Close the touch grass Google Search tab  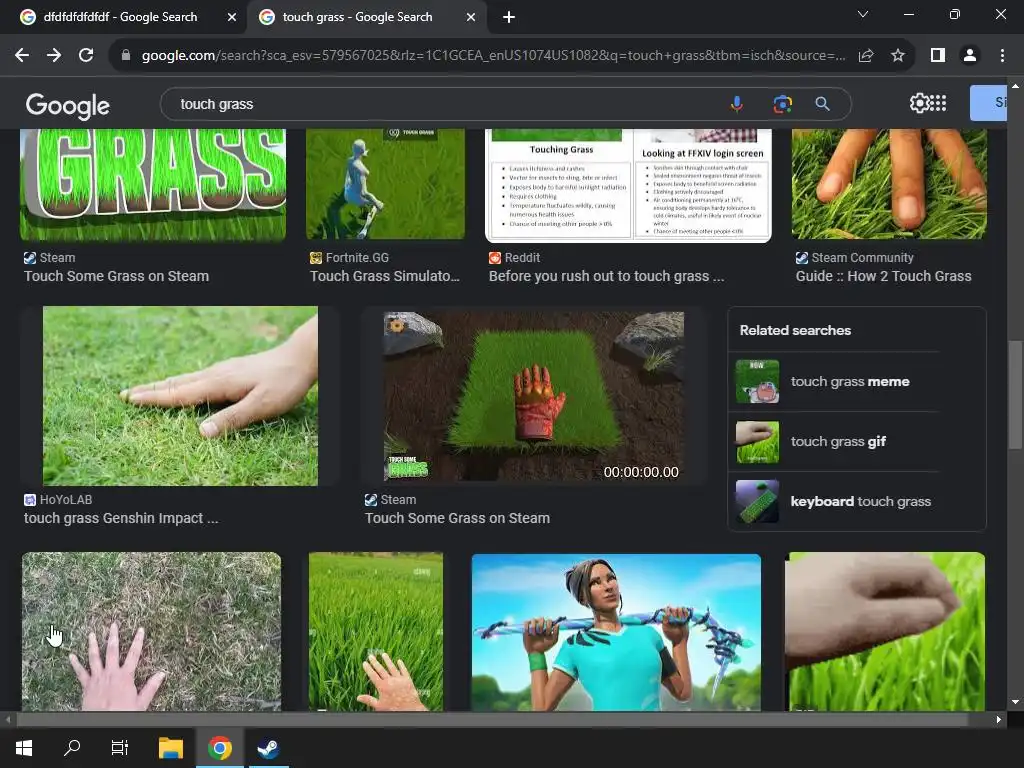pos(471,17)
